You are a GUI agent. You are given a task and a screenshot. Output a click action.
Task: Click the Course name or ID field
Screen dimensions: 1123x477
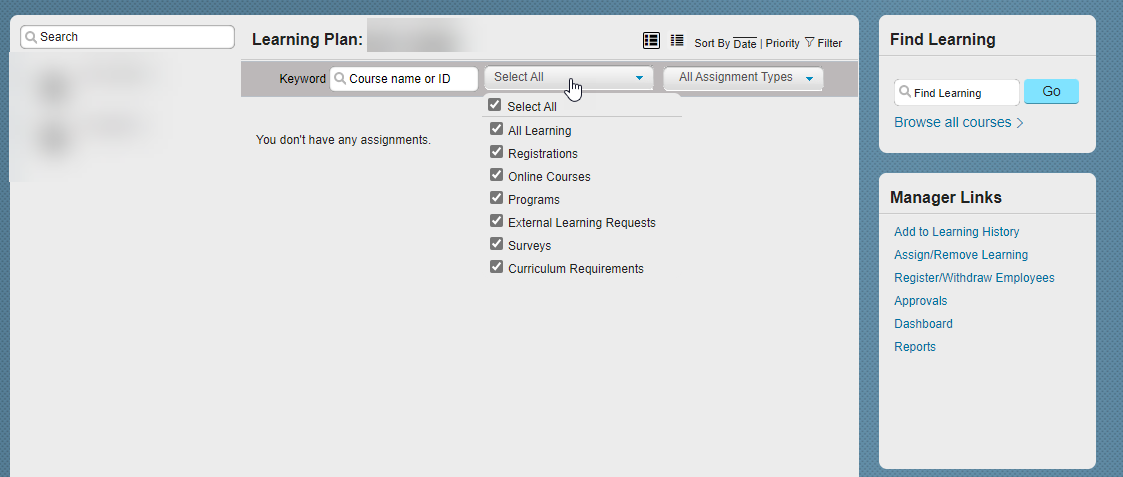click(x=405, y=79)
